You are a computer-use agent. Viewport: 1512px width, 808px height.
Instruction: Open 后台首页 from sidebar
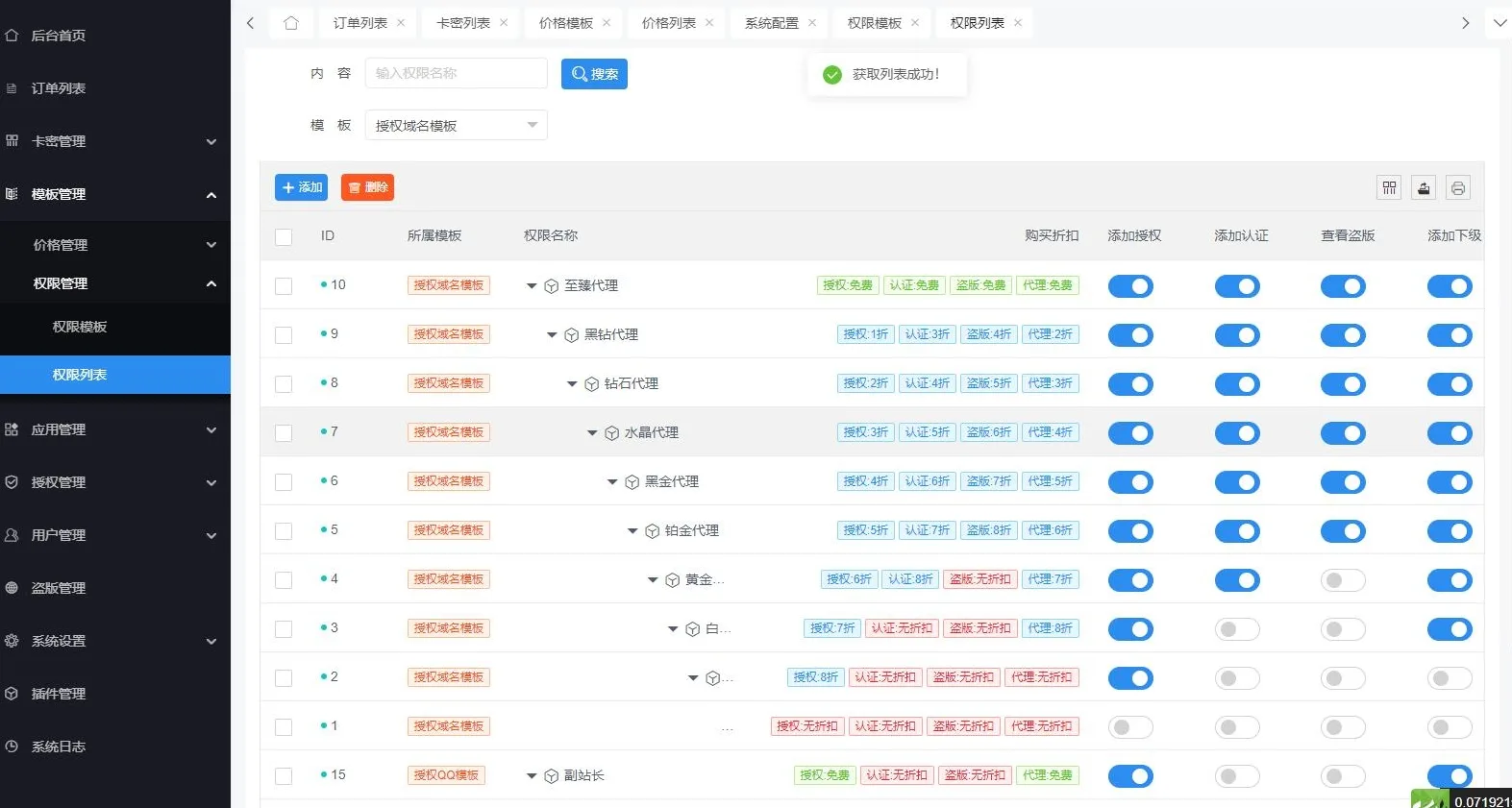(58, 36)
